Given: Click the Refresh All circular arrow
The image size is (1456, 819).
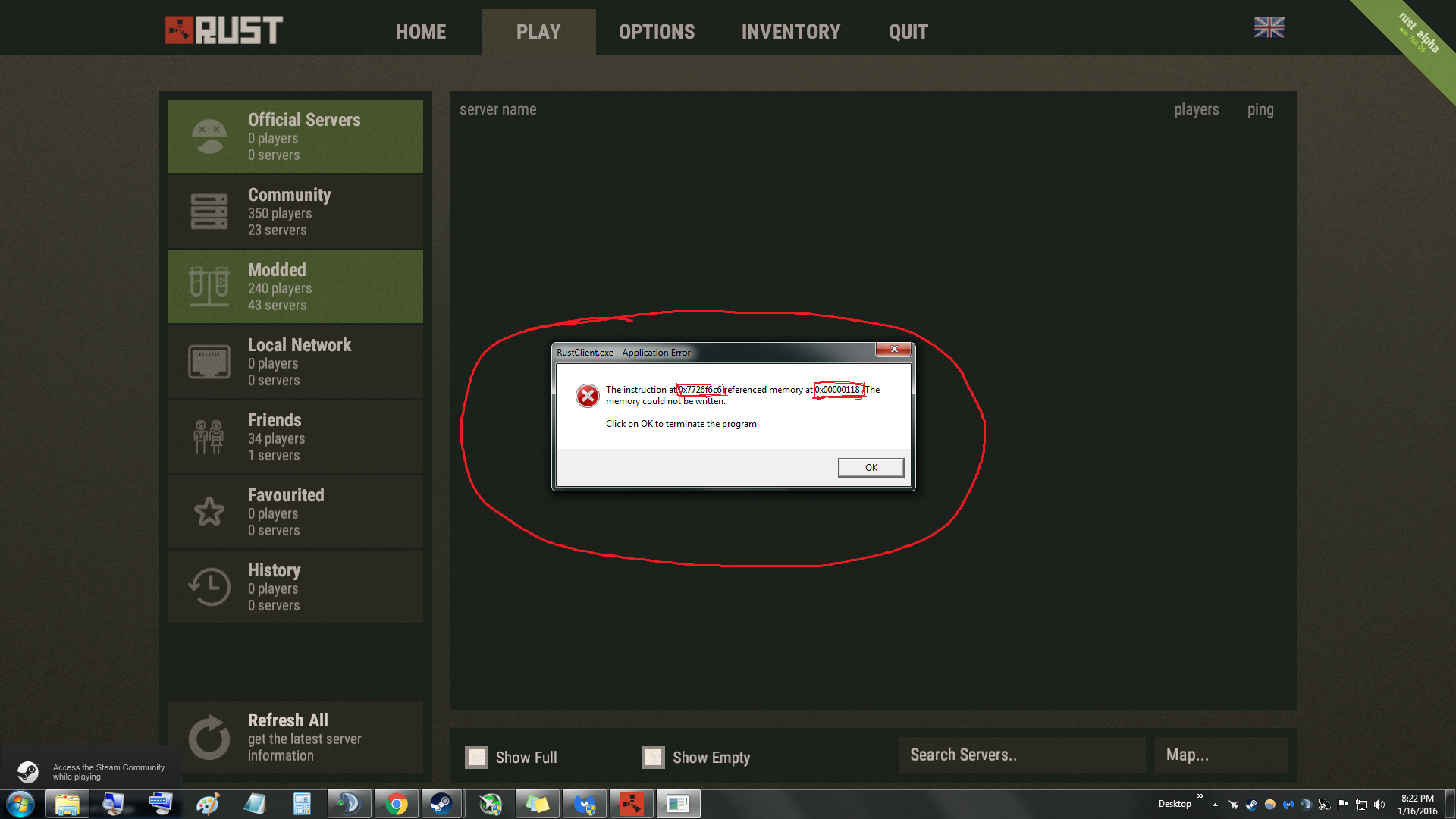Looking at the screenshot, I should click(209, 737).
